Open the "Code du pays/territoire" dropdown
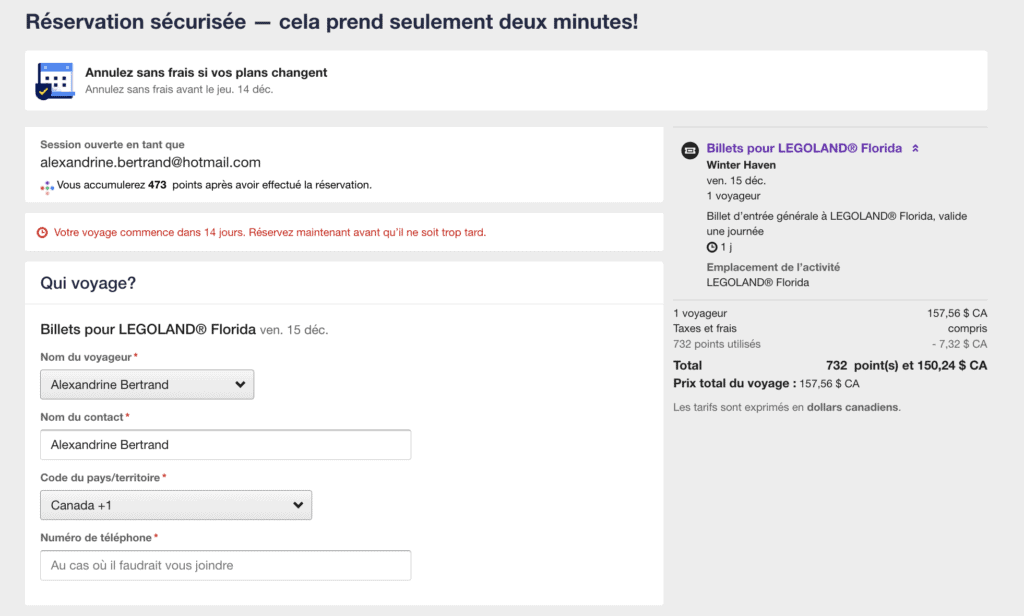Screen dimensions: 1024x616 [x=176, y=505]
